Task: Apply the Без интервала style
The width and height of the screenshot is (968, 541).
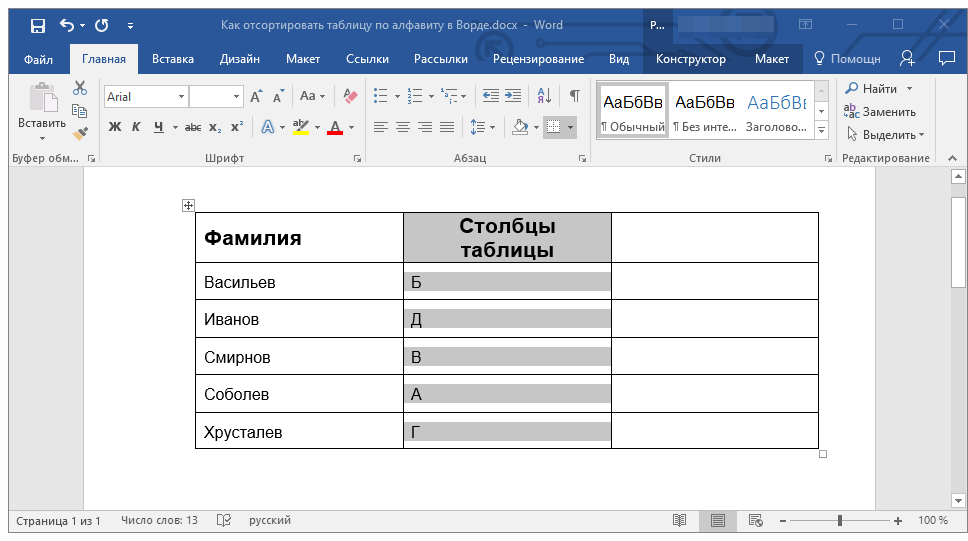Action: pyautogui.click(x=705, y=110)
